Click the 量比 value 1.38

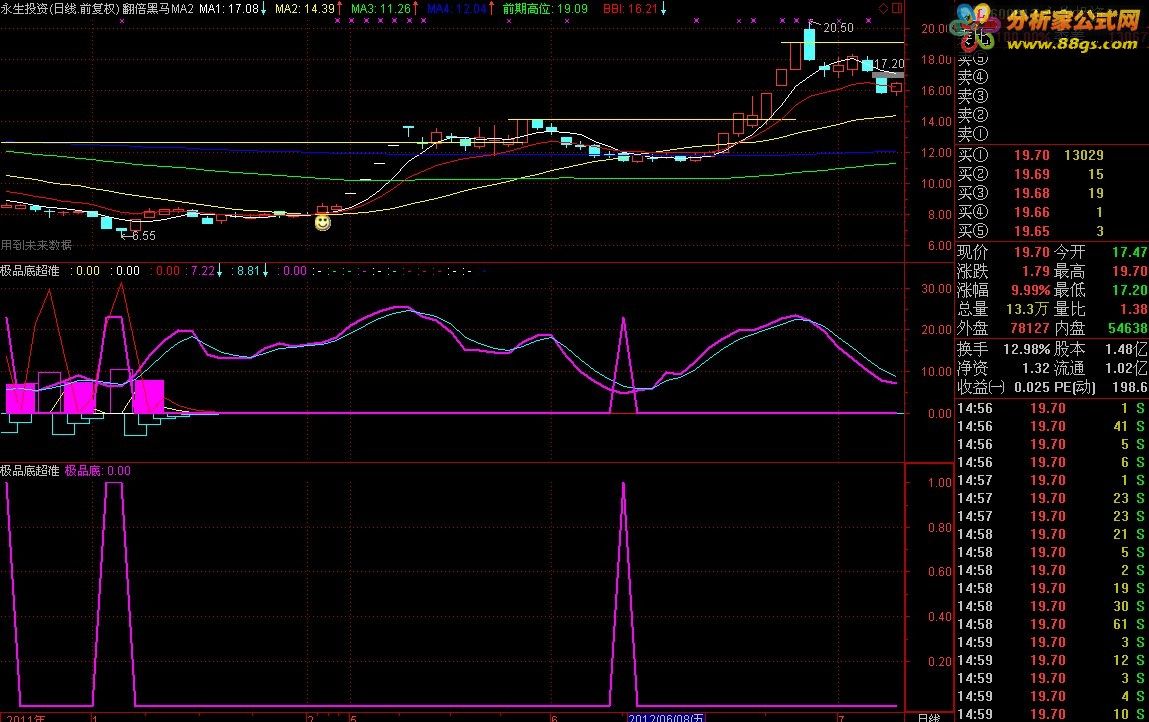pyautogui.click(x=1134, y=310)
